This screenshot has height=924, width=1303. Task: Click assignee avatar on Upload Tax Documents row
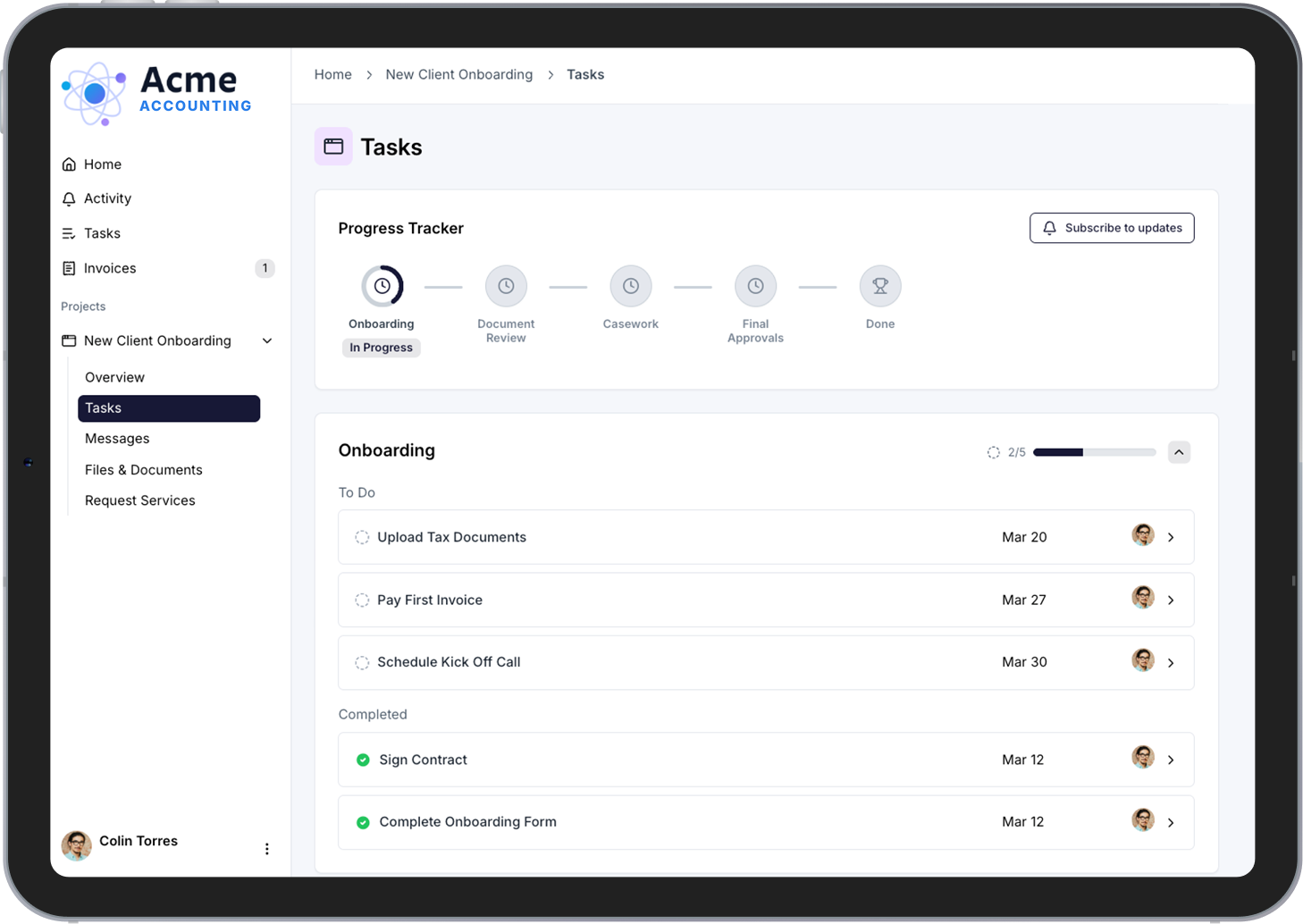click(x=1143, y=535)
